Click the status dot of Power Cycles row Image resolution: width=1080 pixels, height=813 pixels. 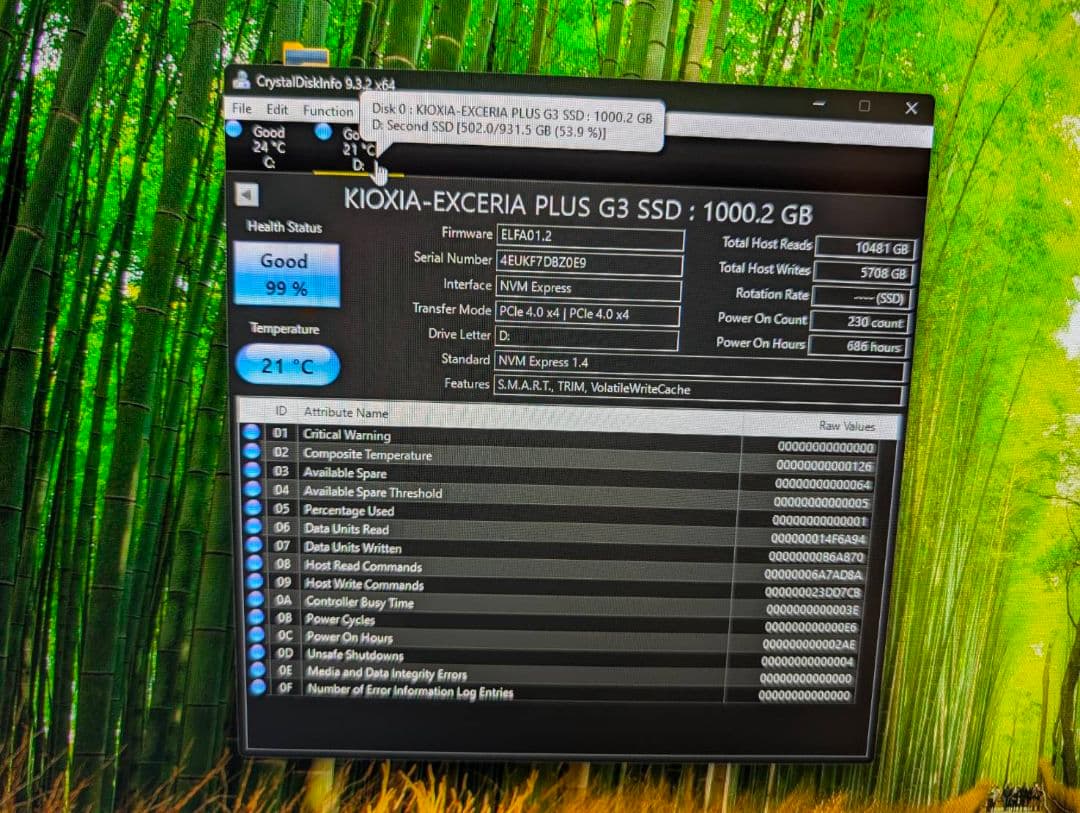[x=256, y=617]
